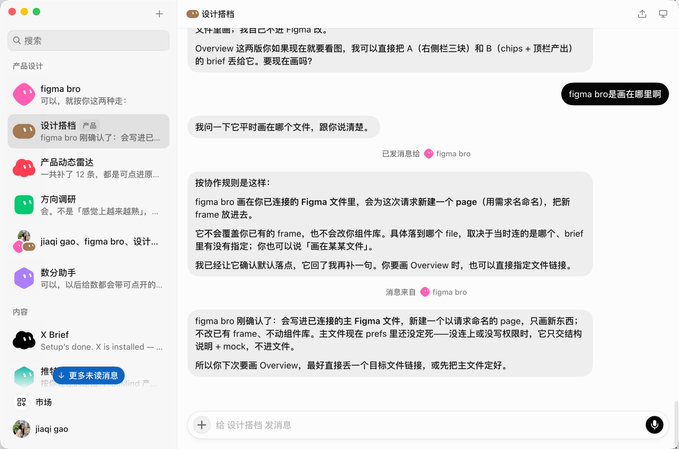Click the display icon in top right
The image size is (679, 449).
click(663, 14)
